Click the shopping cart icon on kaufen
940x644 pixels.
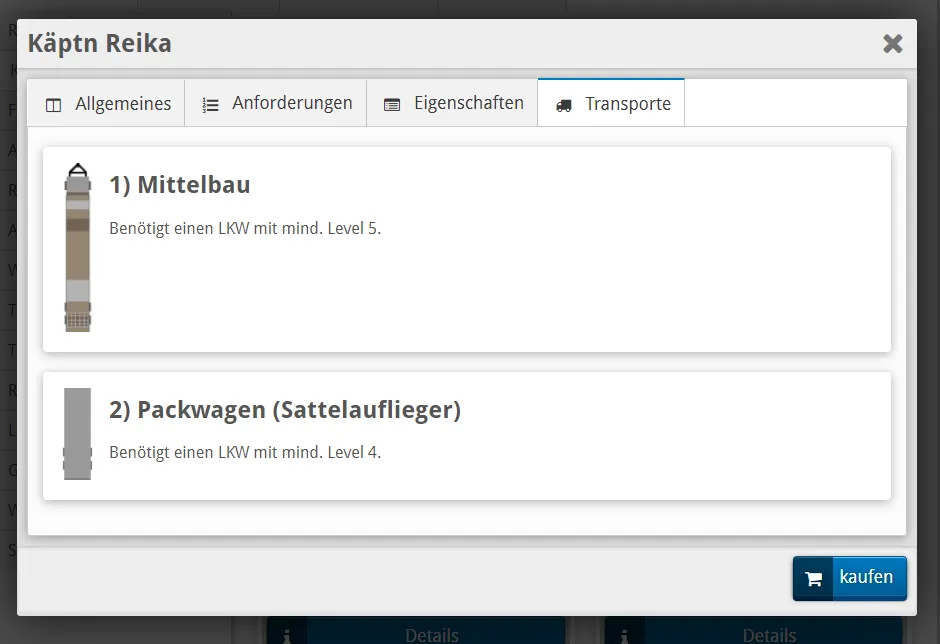pos(814,579)
